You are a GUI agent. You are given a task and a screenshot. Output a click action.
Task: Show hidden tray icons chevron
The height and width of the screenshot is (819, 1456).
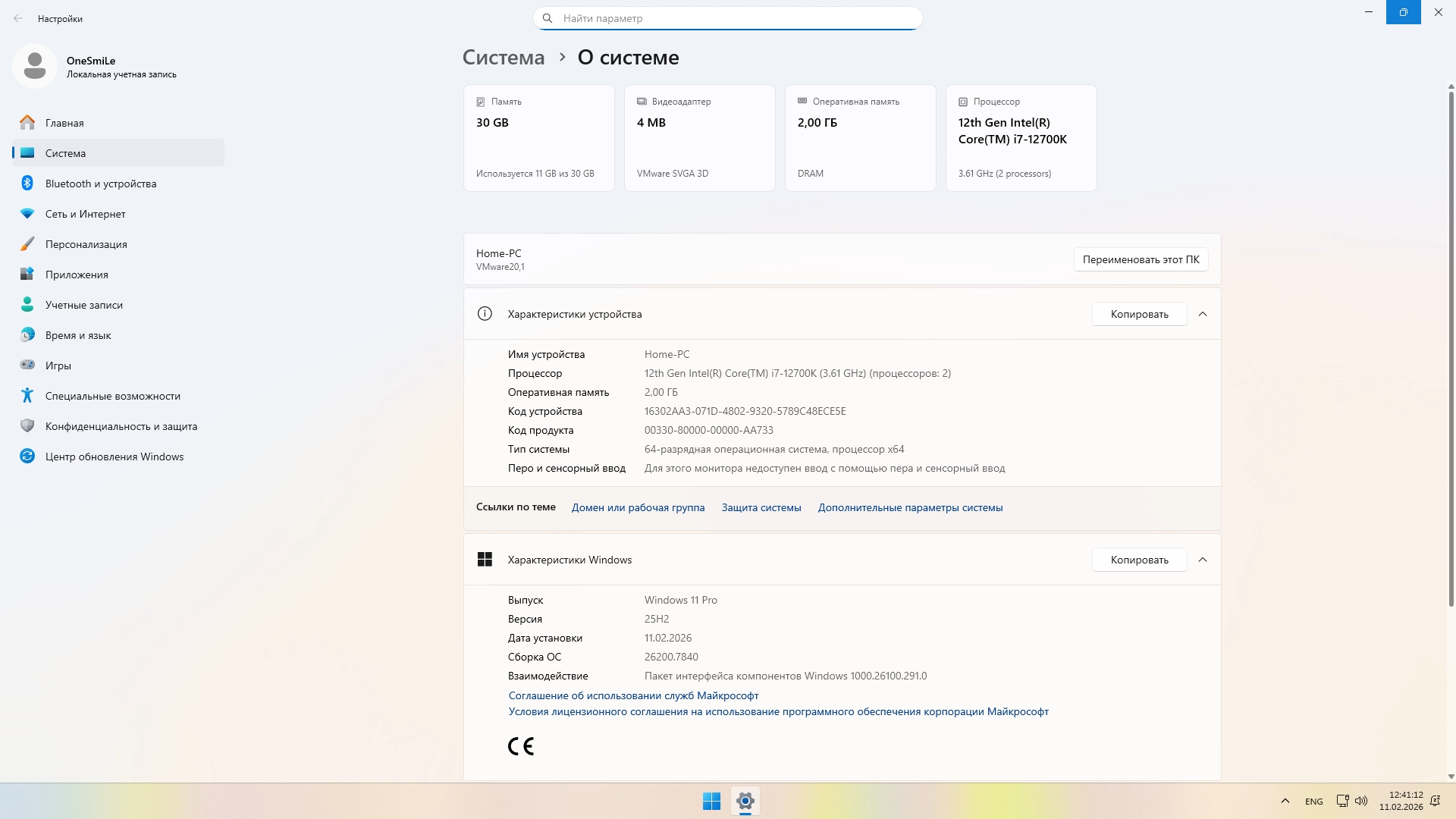[x=1285, y=801]
